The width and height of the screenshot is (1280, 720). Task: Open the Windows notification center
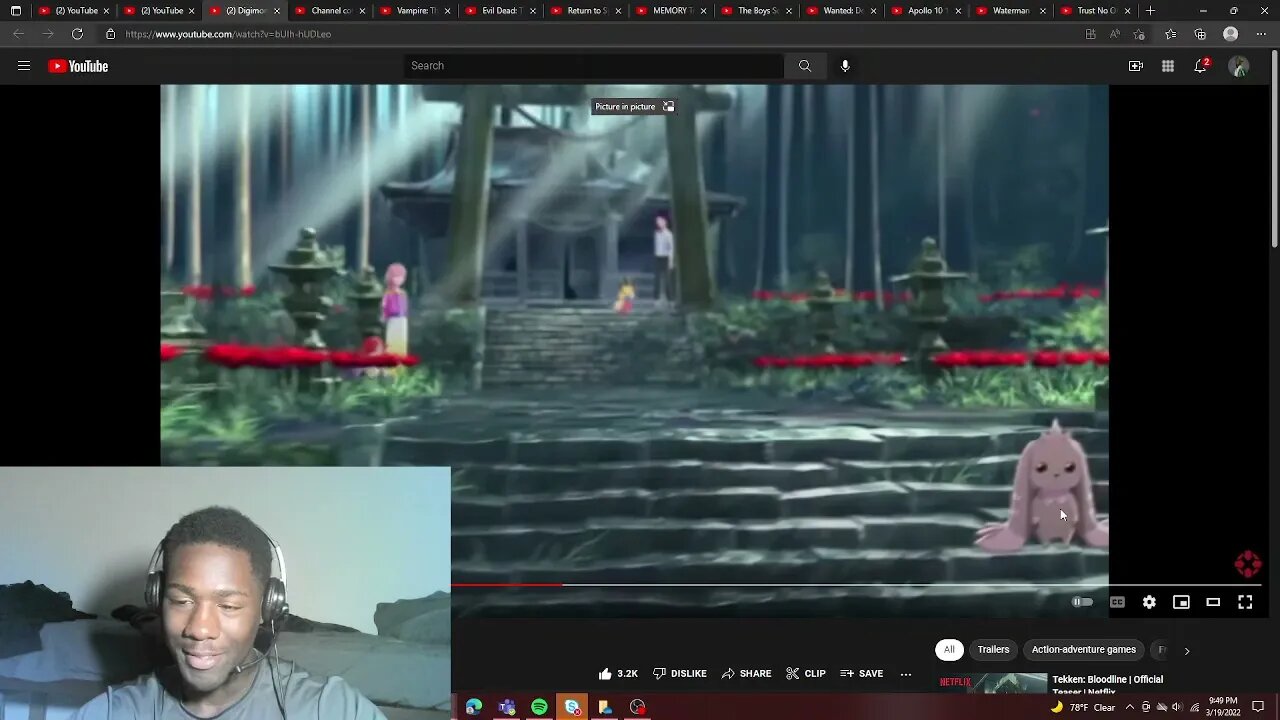(1258, 707)
